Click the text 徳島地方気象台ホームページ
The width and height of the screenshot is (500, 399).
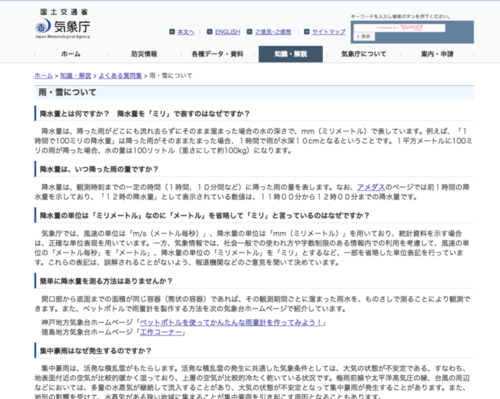(x=87, y=332)
